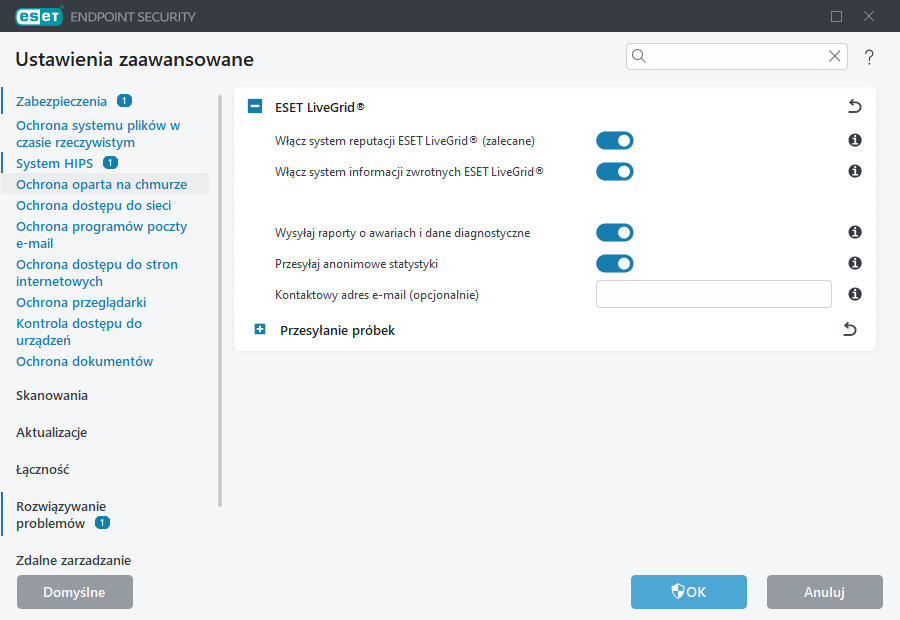Select Ochrona przeglądarki
The image size is (900, 620).
click(x=81, y=303)
